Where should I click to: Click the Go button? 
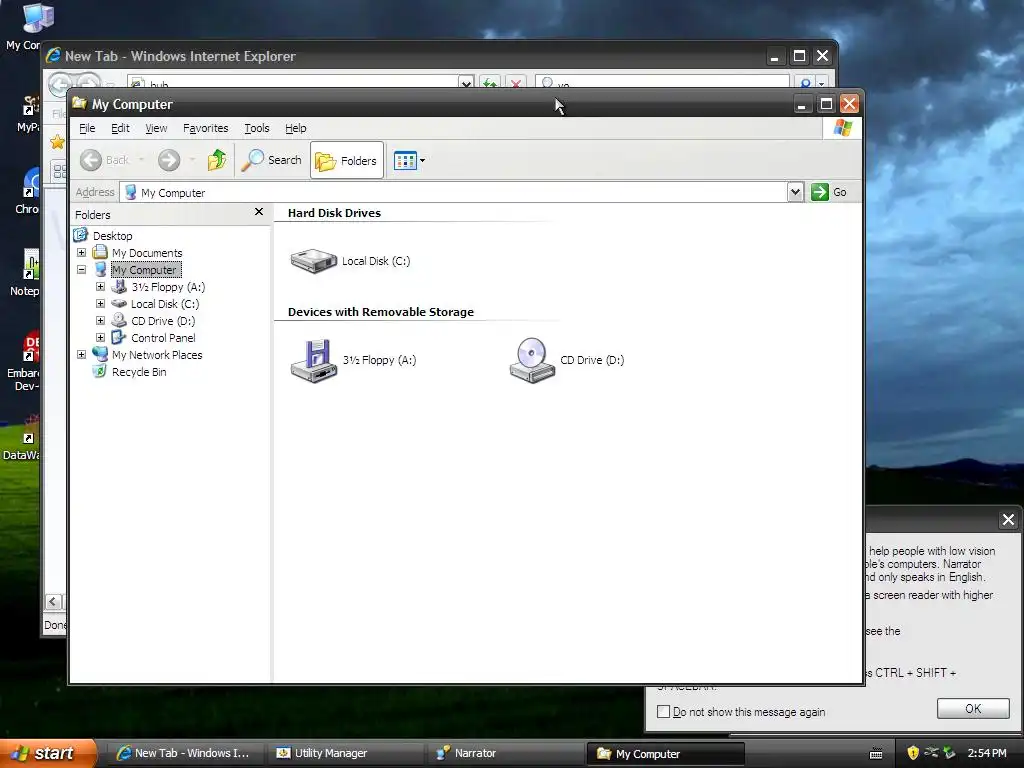pyautogui.click(x=829, y=192)
